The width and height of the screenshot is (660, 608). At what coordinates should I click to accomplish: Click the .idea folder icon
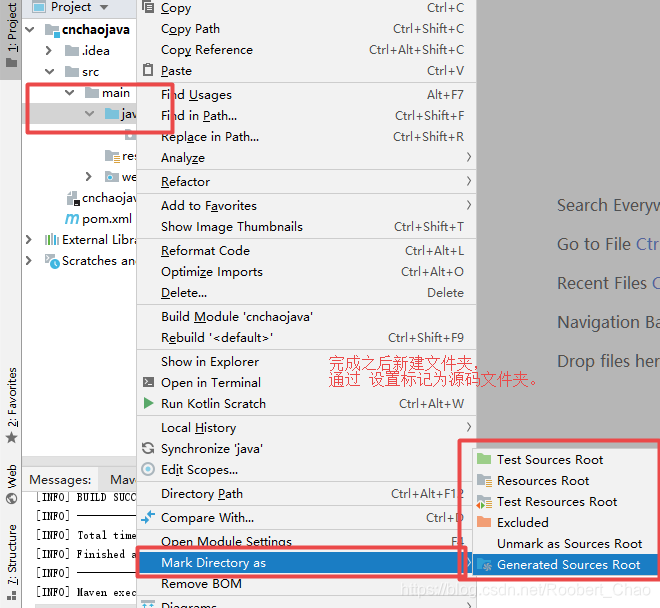click(x=72, y=51)
